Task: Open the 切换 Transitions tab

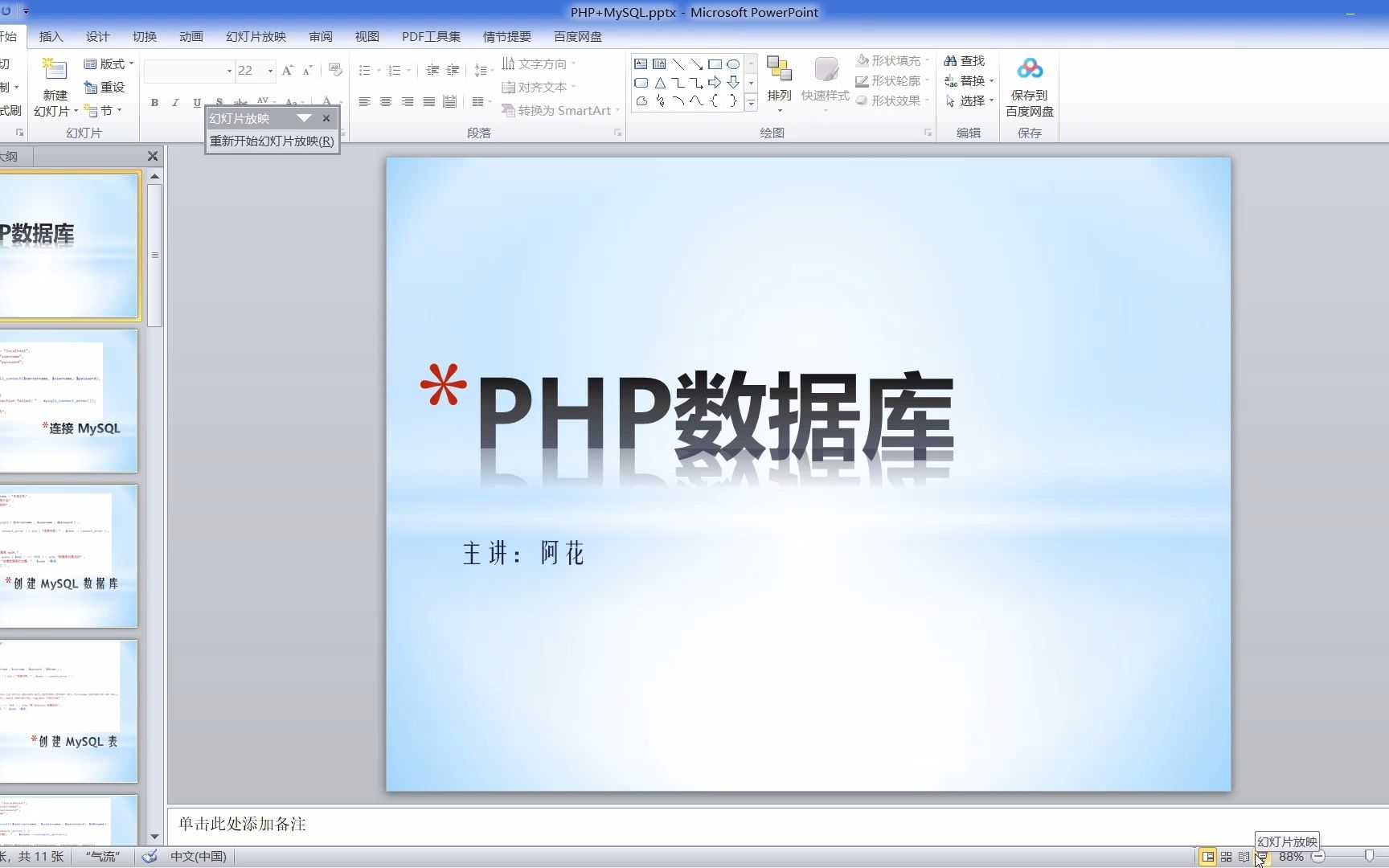Action: 145,36
